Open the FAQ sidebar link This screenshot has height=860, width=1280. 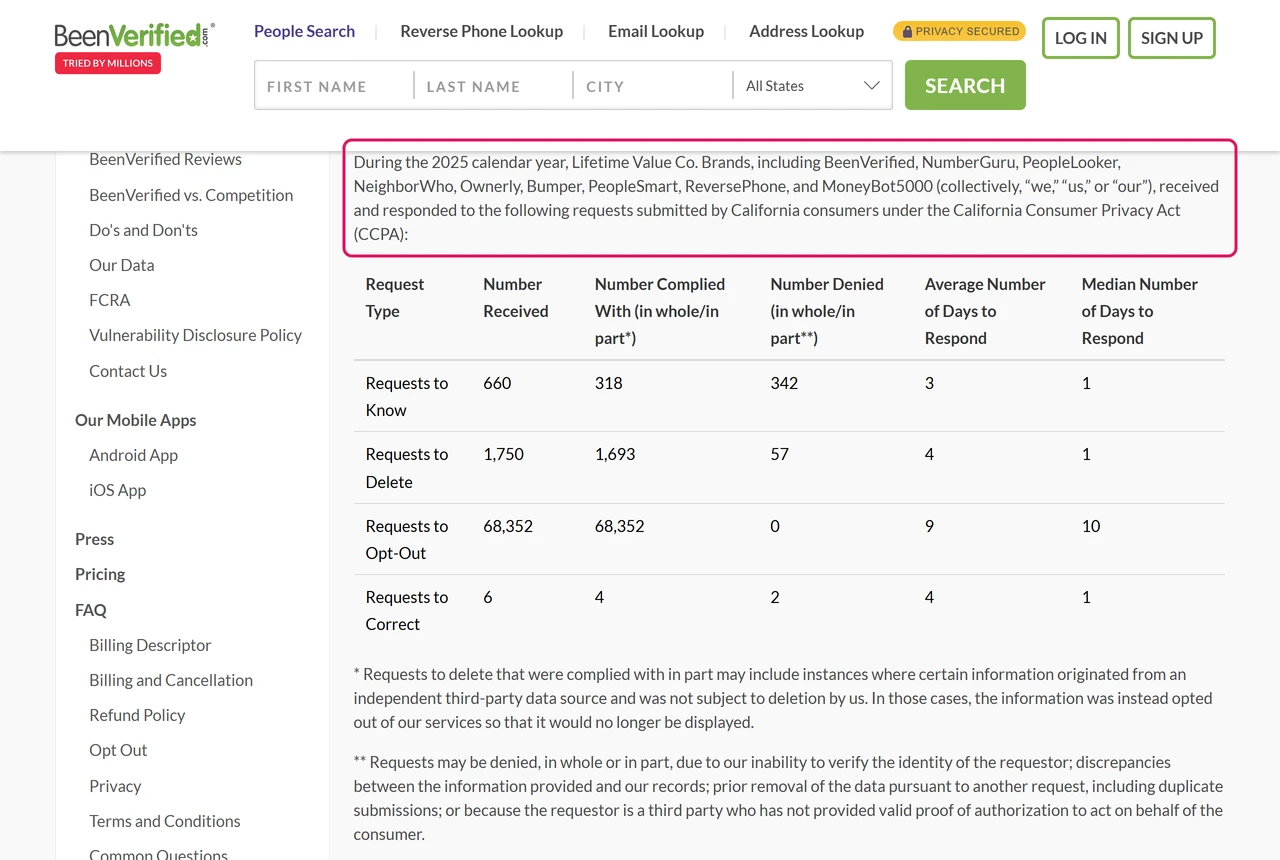(90, 610)
